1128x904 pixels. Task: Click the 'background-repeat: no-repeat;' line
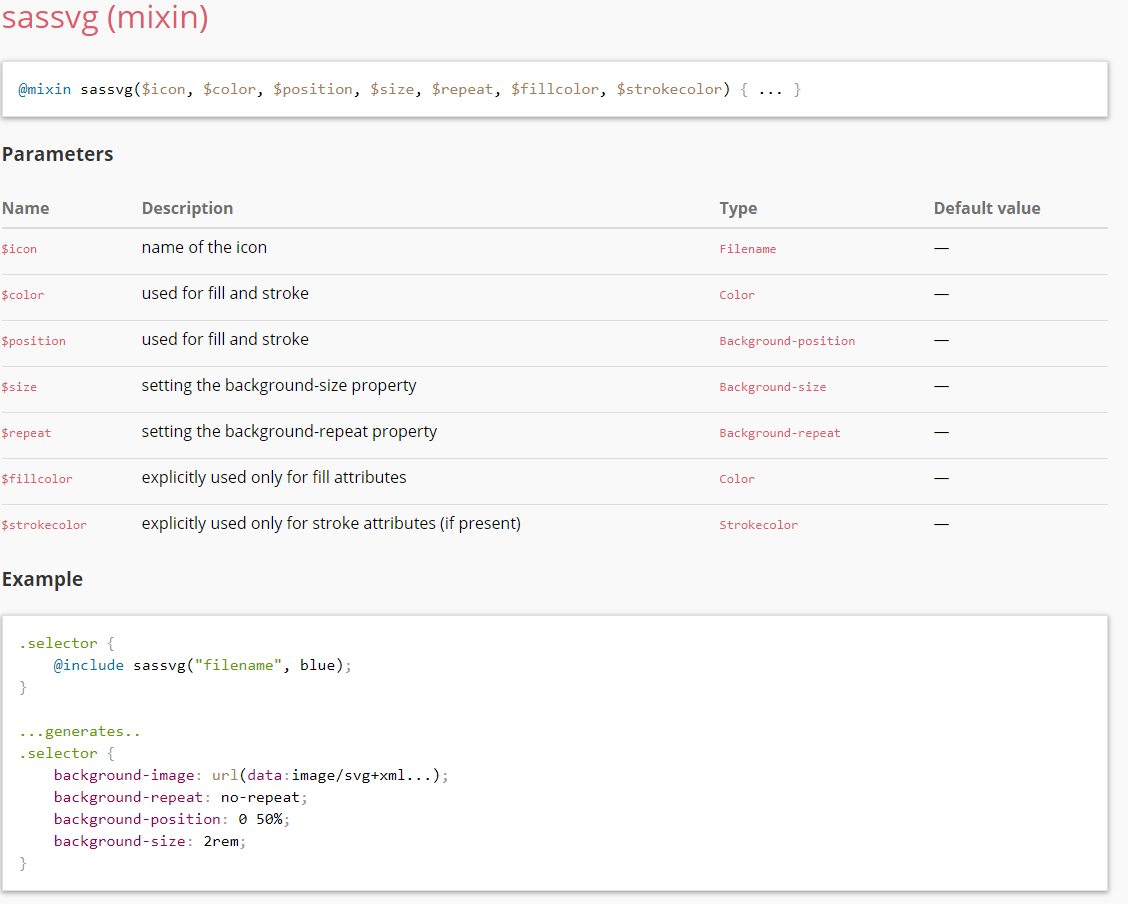pos(181,798)
